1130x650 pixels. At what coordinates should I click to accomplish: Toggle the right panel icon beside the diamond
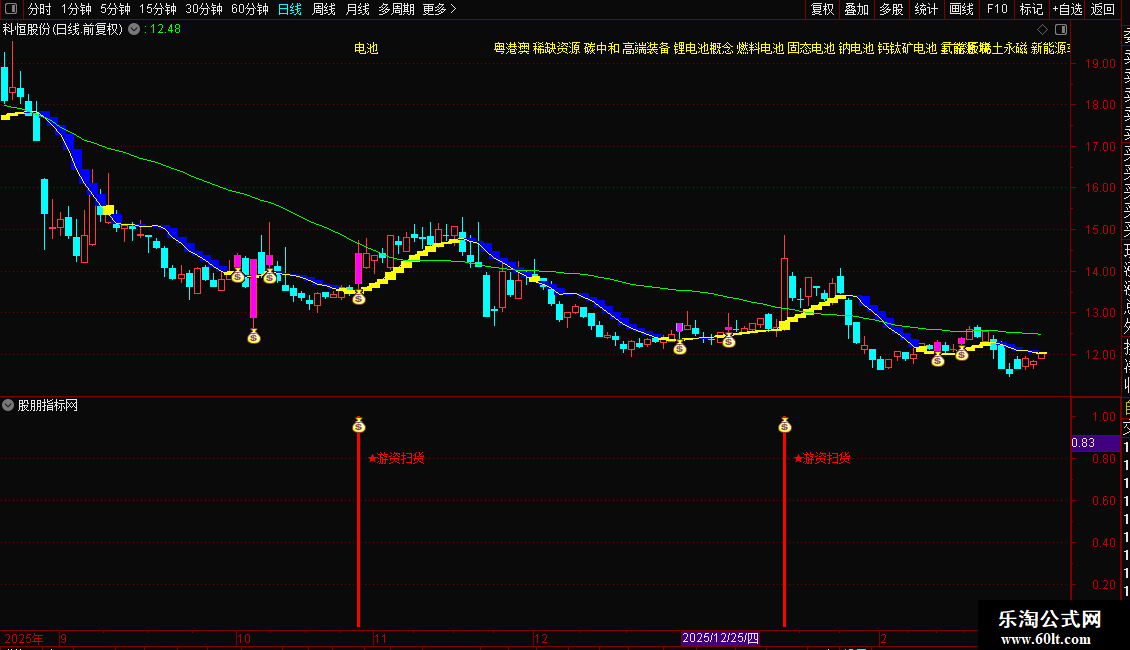(1061, 30)
